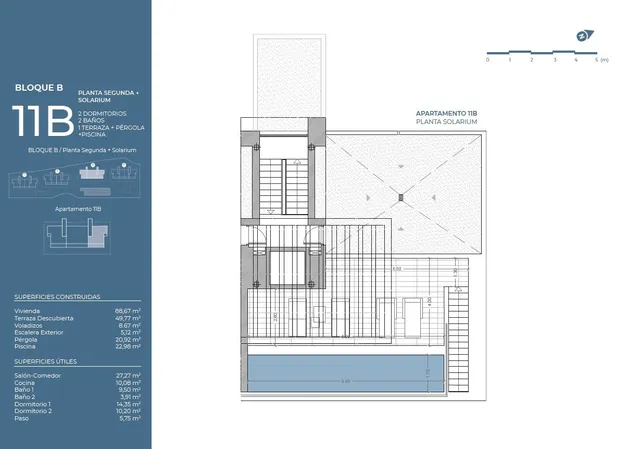Click the Salón-Comedor area row

[x=77, y=376]
